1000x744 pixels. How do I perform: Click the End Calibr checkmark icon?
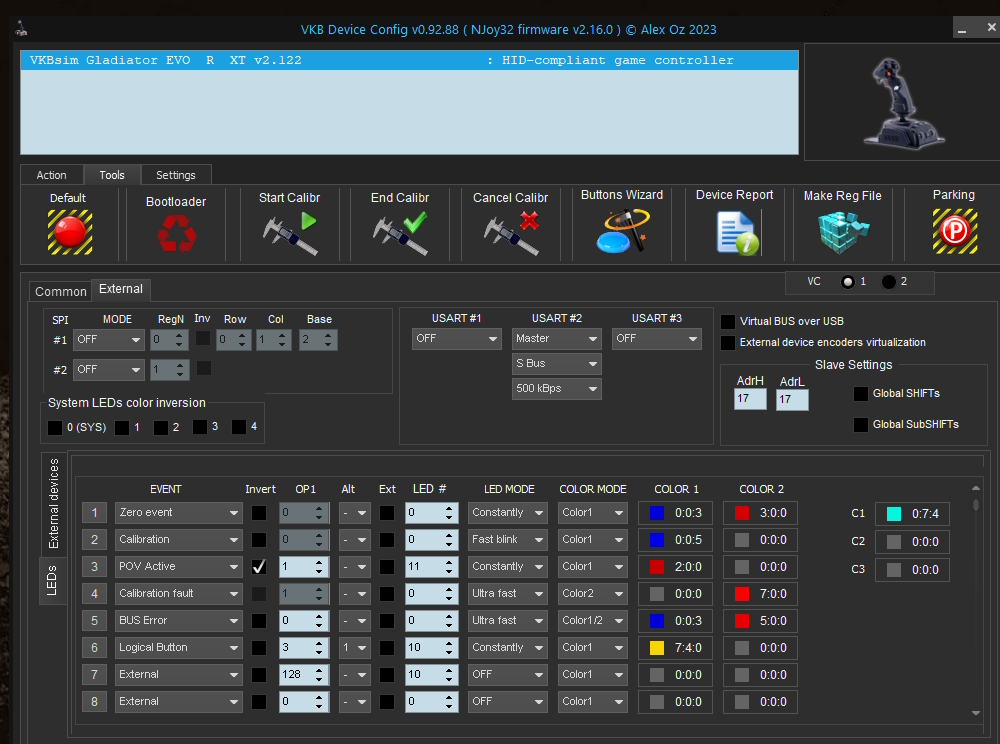tap(399, 231)
